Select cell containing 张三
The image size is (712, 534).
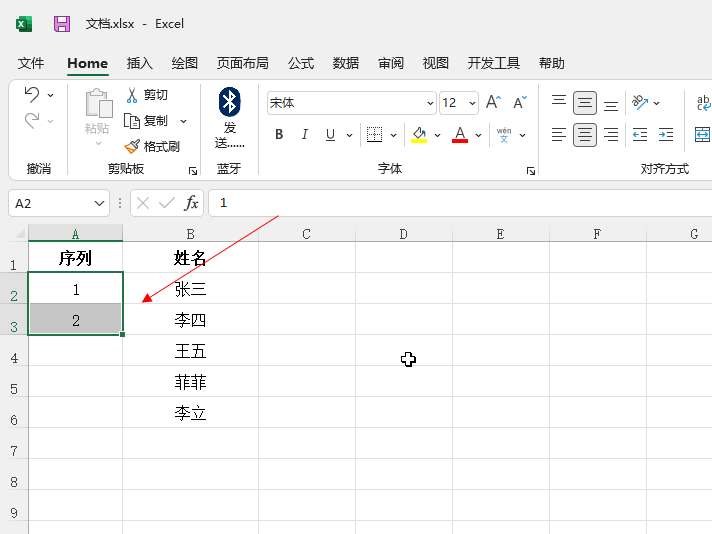tap(190, 288)
